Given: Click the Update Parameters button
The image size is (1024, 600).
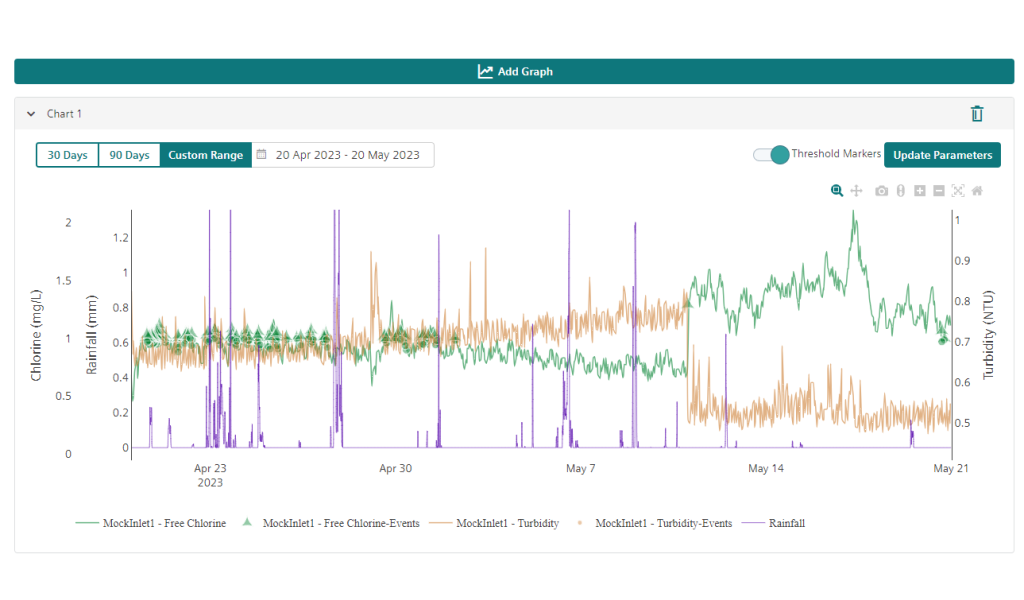Looking at the screenshot, I should (941, 155).
